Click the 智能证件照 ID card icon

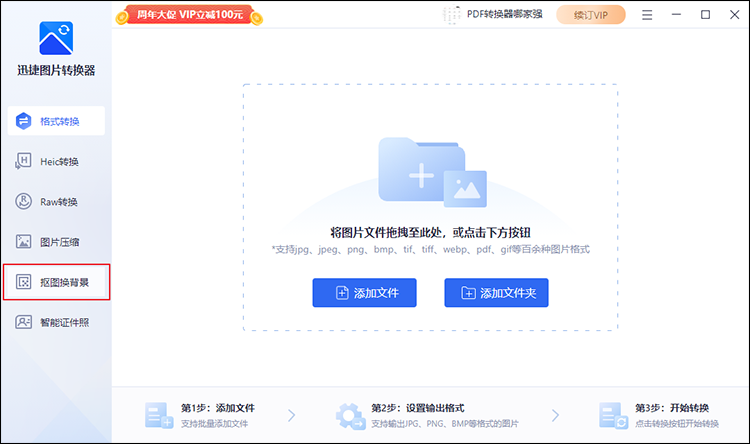24,322
